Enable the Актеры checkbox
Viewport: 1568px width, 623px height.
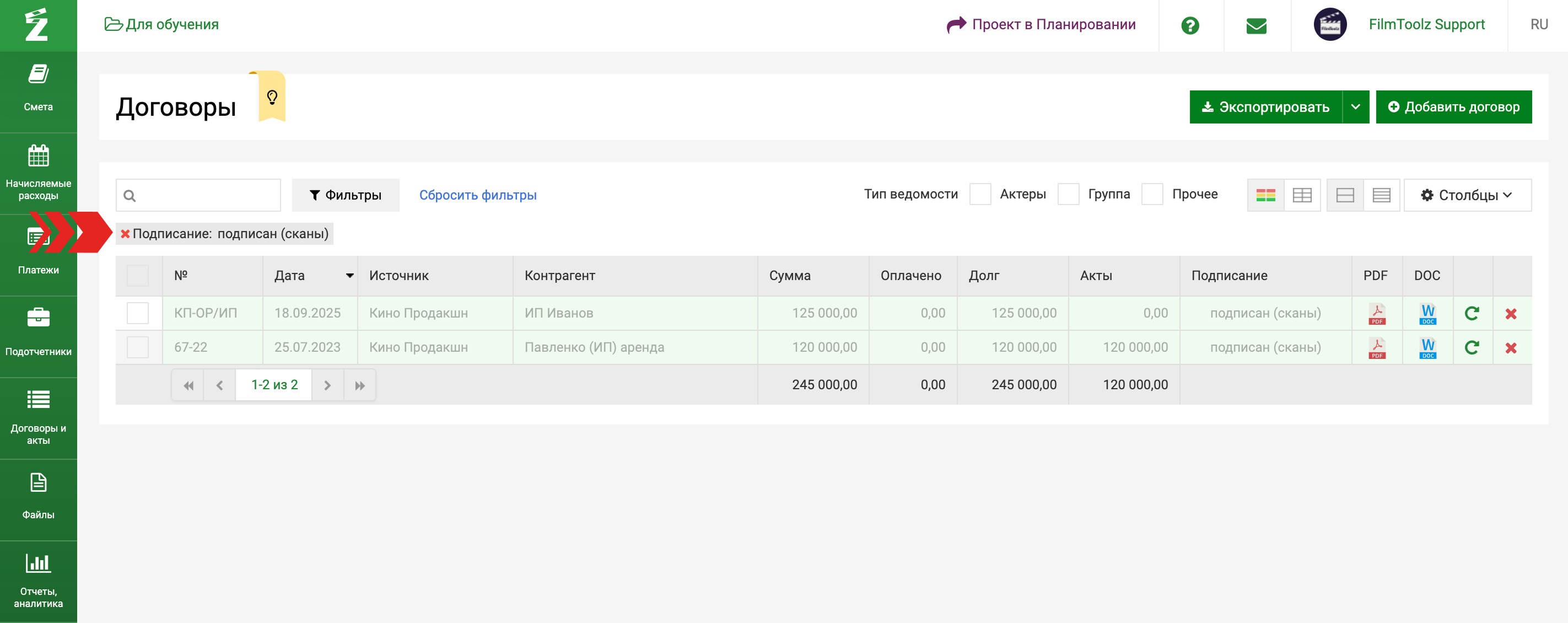pos(979,194)
